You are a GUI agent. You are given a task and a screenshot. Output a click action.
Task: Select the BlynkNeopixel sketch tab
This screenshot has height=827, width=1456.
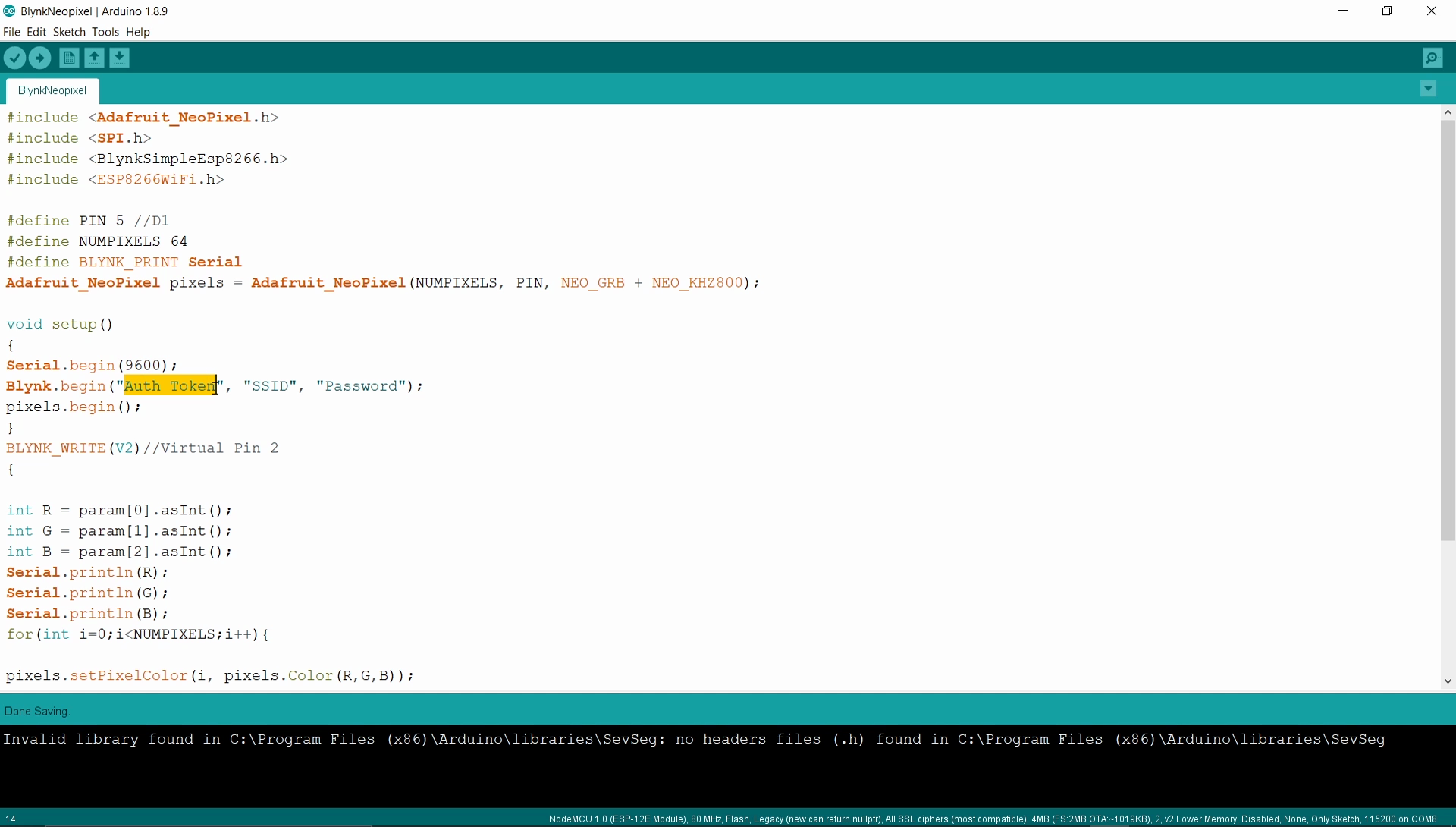coord(52,90)
